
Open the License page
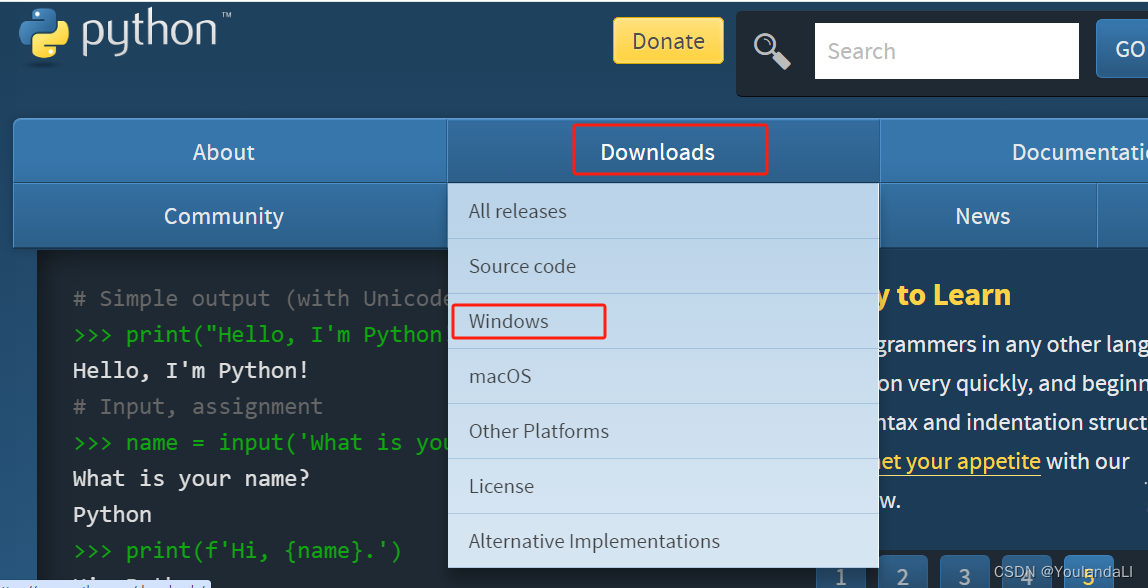point(501,486)
